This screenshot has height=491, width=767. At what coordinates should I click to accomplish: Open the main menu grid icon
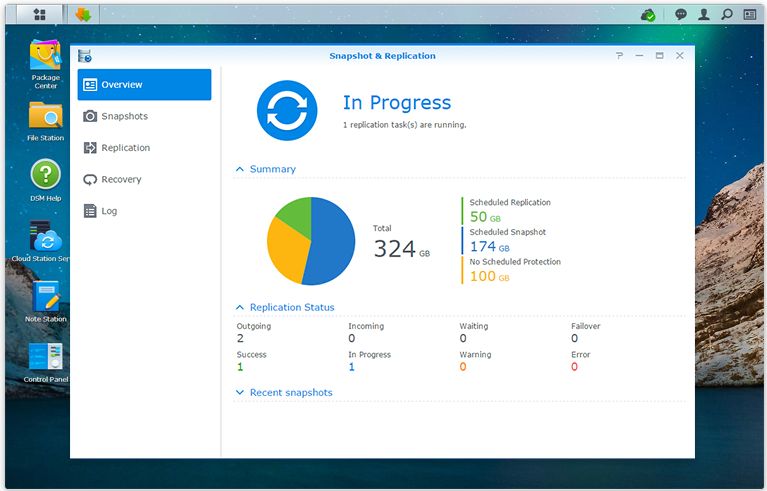click(39, 15)
